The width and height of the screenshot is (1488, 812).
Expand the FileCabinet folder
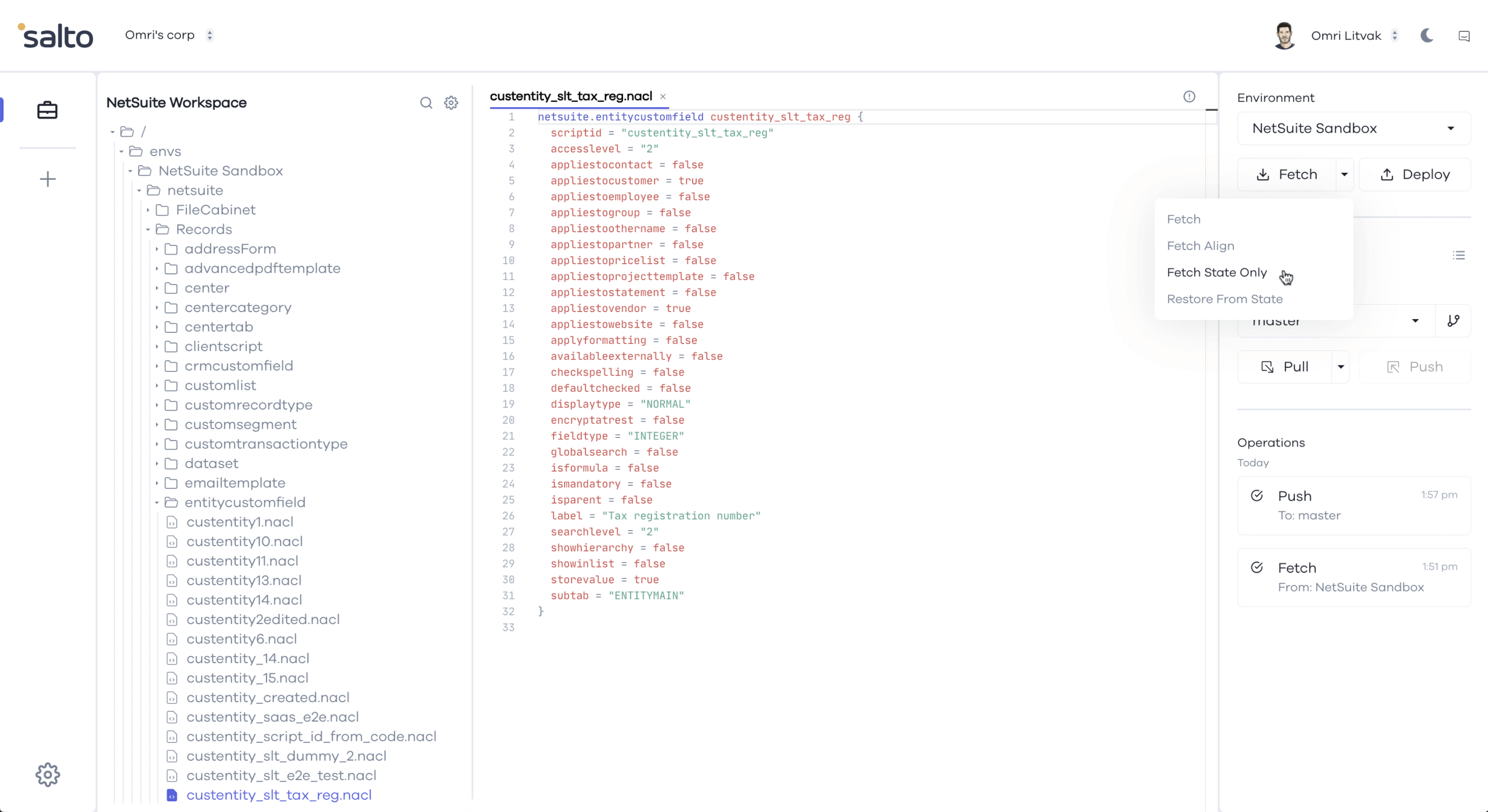(148, 210)
